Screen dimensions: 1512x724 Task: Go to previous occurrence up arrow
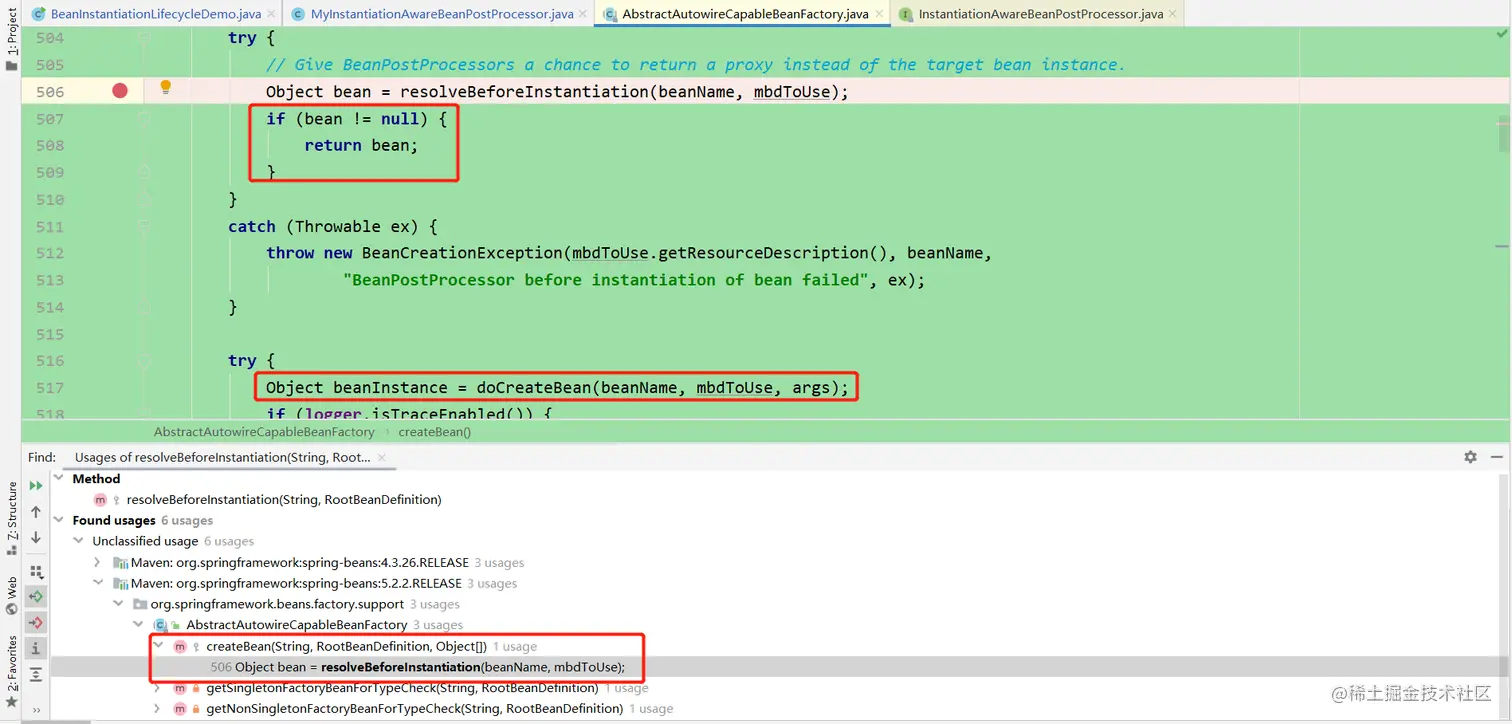36,511
